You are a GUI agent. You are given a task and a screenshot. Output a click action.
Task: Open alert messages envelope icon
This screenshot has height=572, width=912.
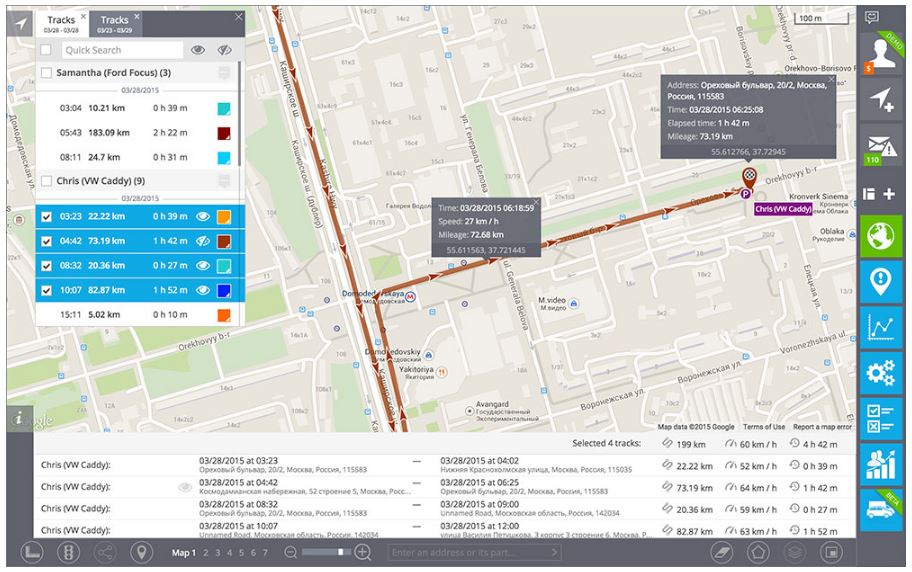coord(881,147)
